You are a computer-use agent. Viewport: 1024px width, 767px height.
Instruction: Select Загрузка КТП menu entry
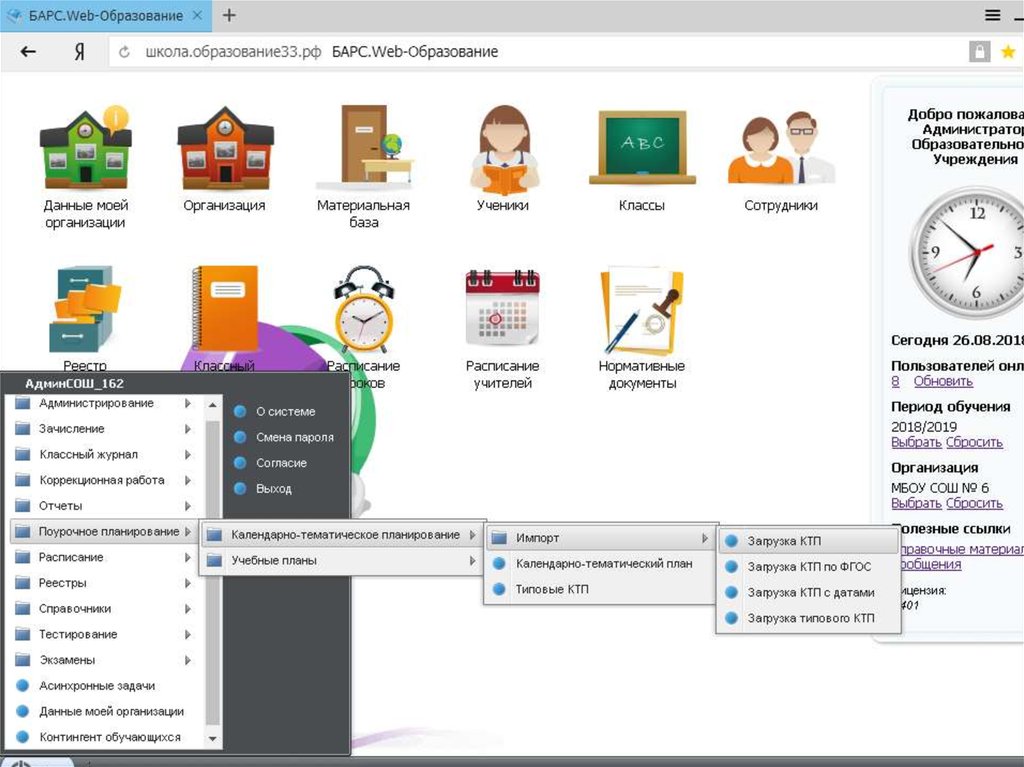(x=784, y=541)
